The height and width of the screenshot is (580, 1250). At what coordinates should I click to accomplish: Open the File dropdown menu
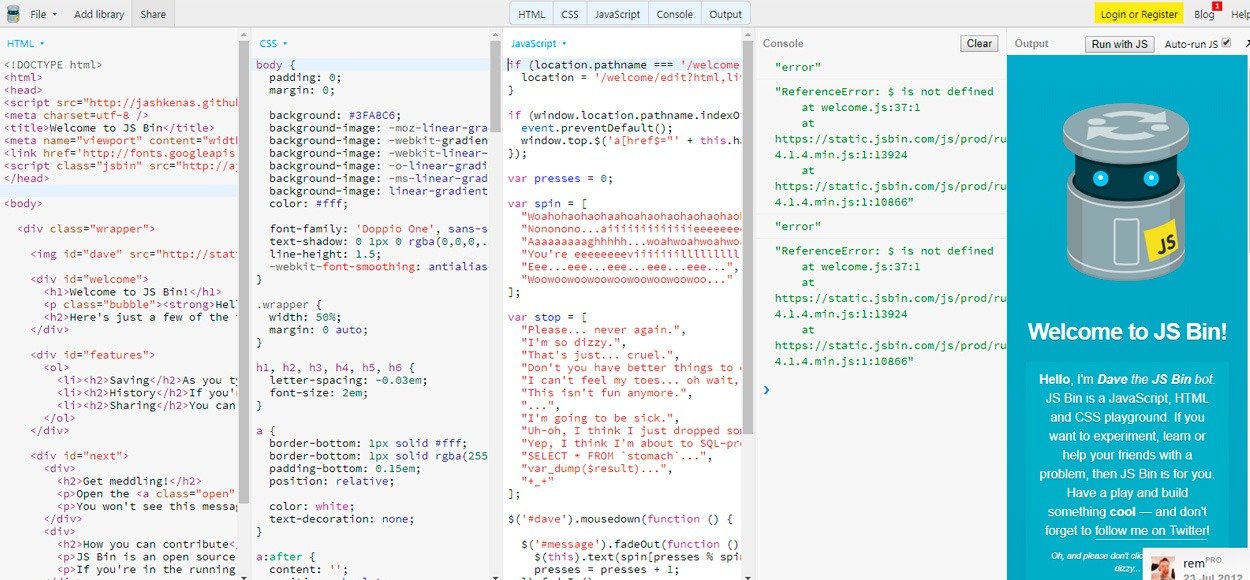pos(43,14)
